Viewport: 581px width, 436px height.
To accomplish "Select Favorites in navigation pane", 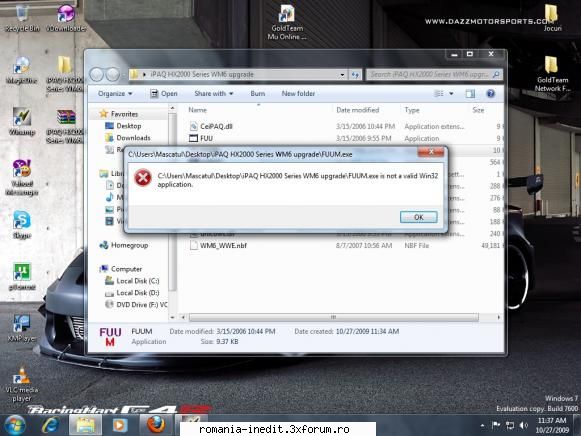I will pyautogui.click(x=124, y=114).
